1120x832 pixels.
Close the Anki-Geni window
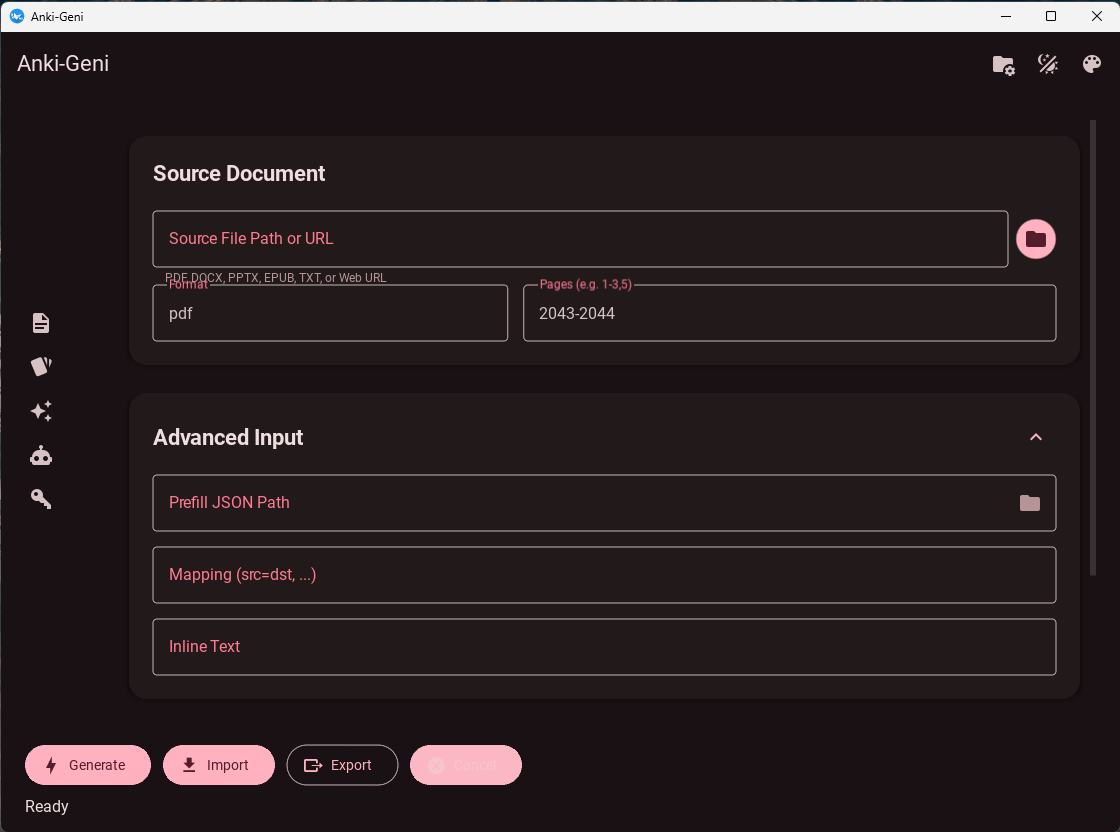point(1096,16)
